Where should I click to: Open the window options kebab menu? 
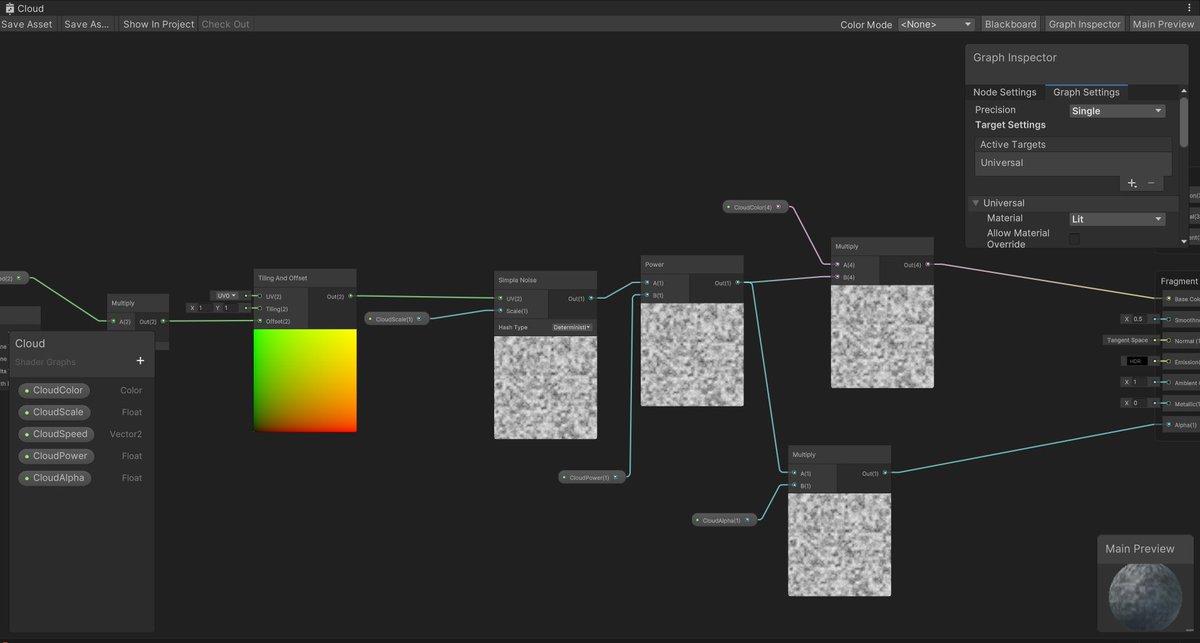pos(1190,8)
